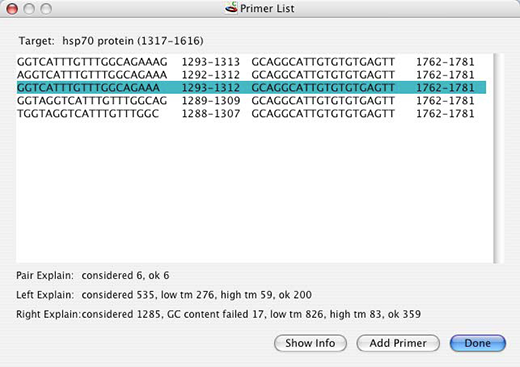Select highlighted row GGTCATTTGTTTGGCAGAAA 1293-1312

point(251,88)
